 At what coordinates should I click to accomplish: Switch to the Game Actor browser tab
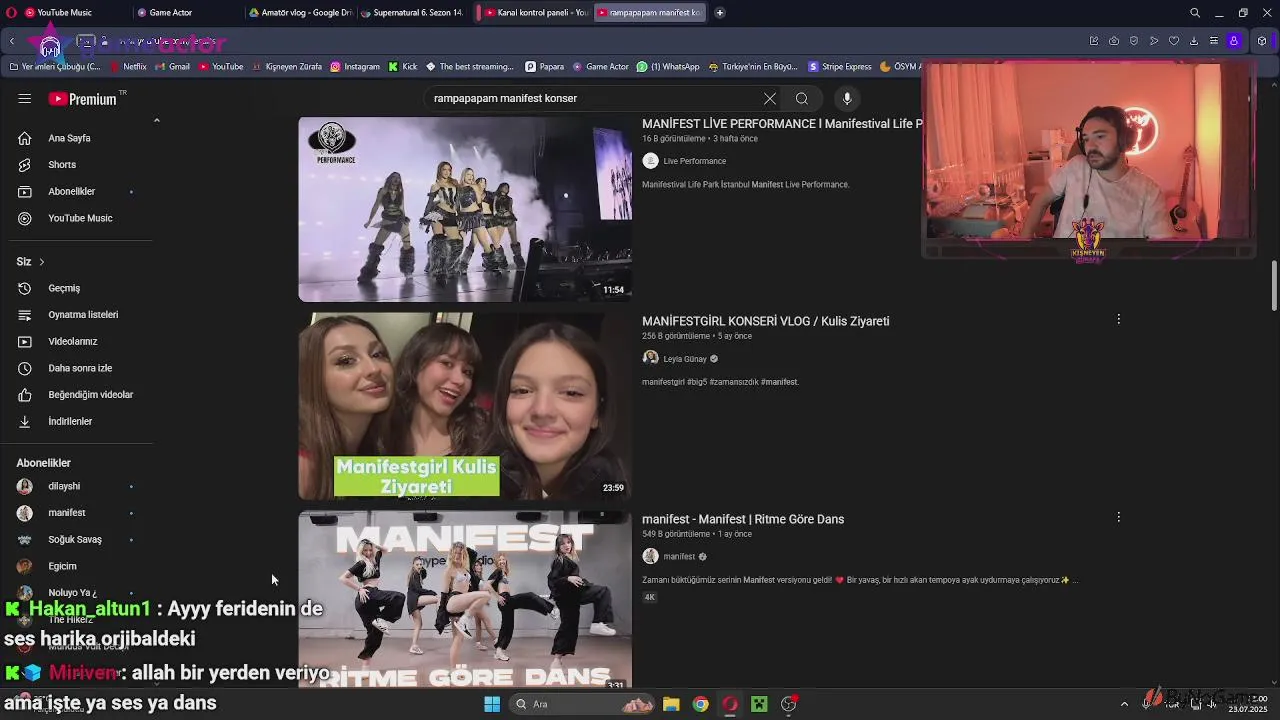(185, 13)
